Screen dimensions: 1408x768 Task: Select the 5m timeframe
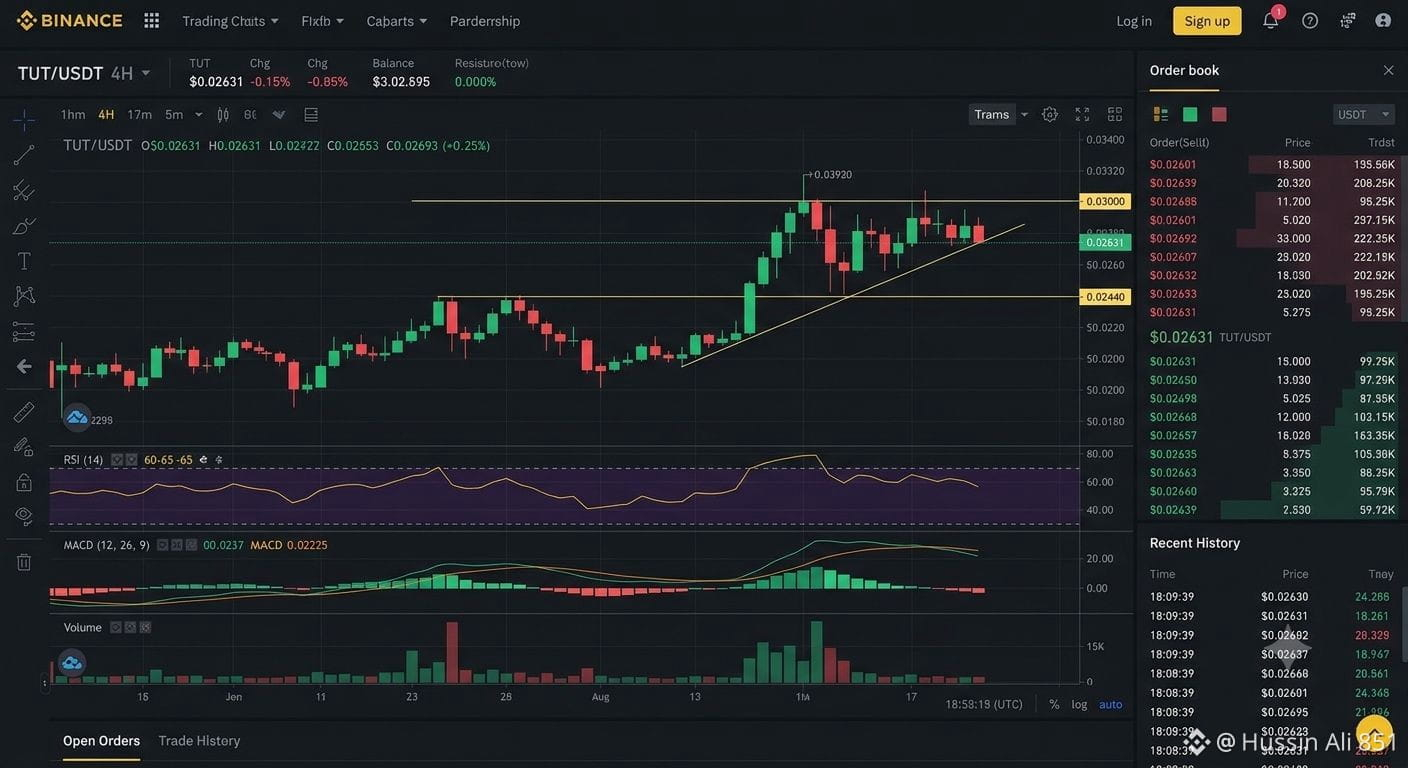174,114
